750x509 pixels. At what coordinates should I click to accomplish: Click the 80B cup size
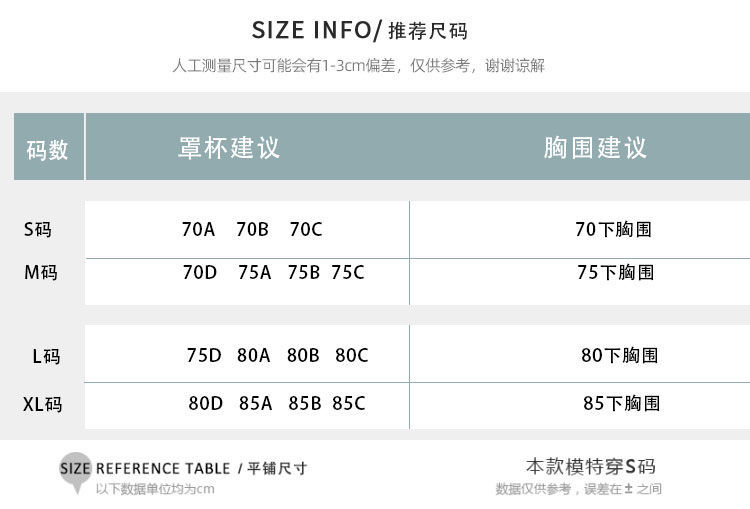(x=303, y=355)
